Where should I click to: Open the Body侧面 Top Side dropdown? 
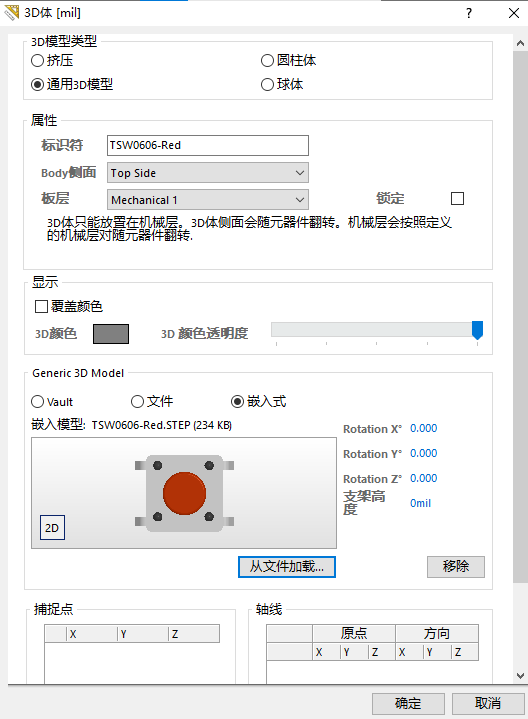pyautogui.click(x=207, y=173)
